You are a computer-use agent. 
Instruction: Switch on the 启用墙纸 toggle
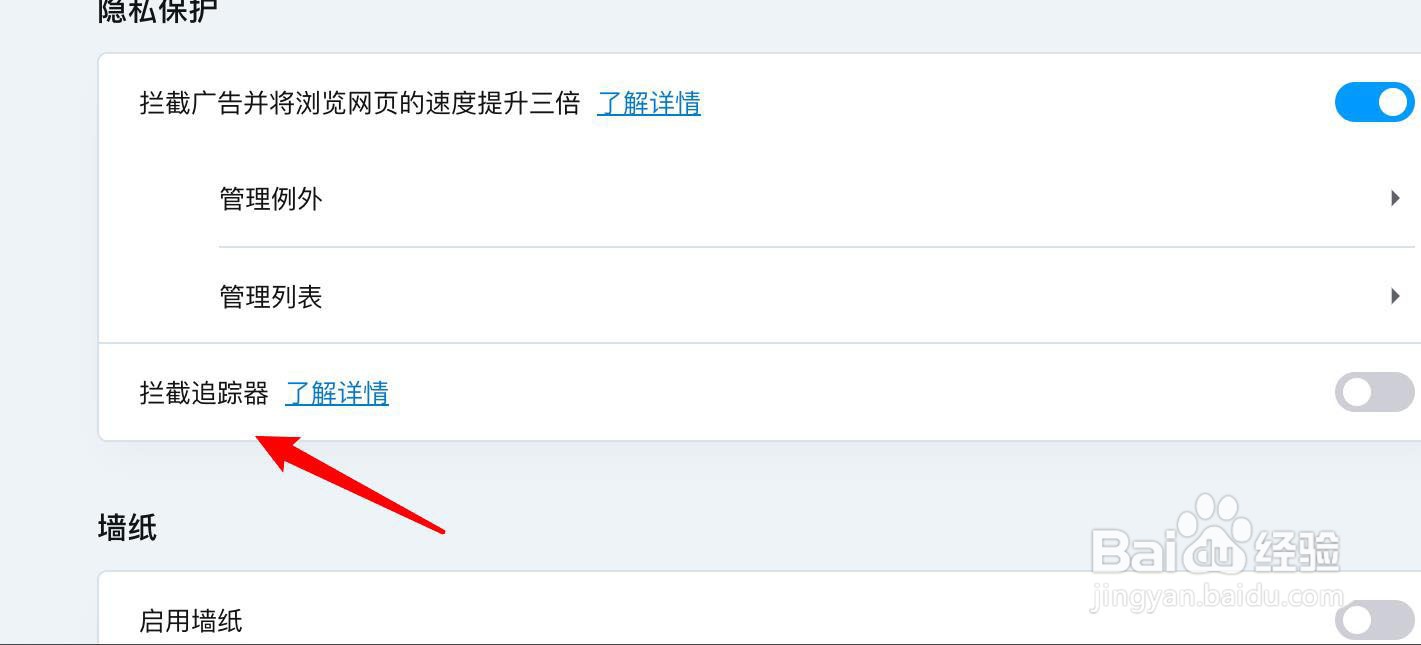pos(1374,620)
